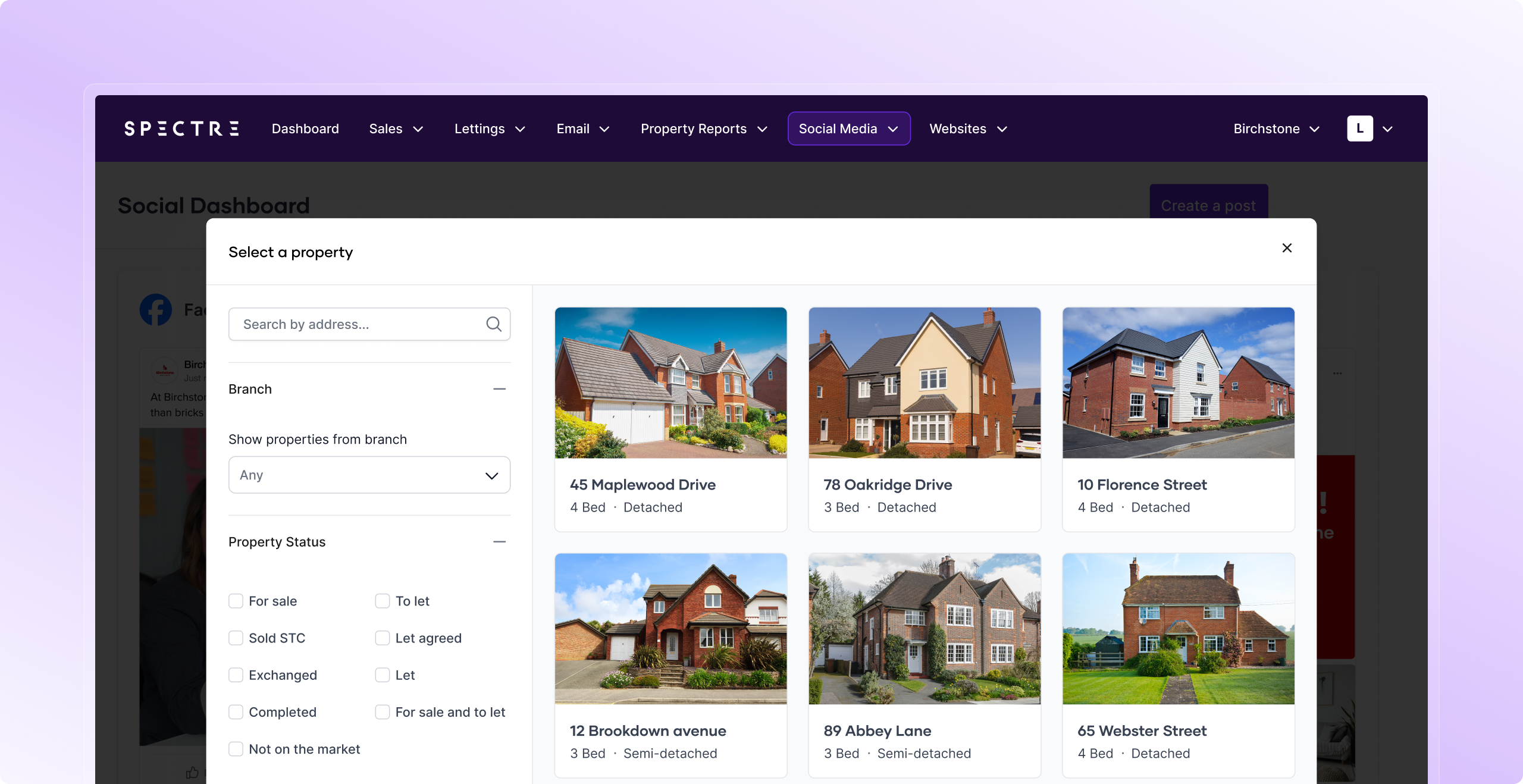Click the Search by address field

click(357, 324)
